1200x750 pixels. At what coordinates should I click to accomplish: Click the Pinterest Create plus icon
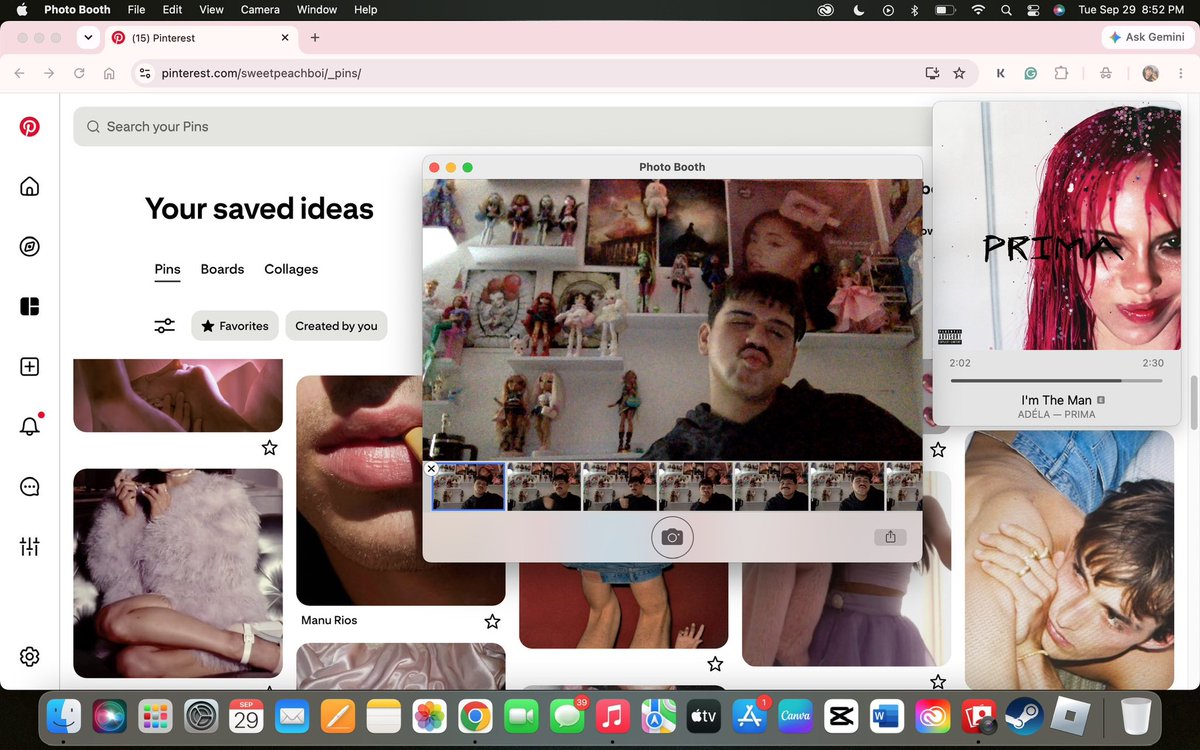point(30,367)
